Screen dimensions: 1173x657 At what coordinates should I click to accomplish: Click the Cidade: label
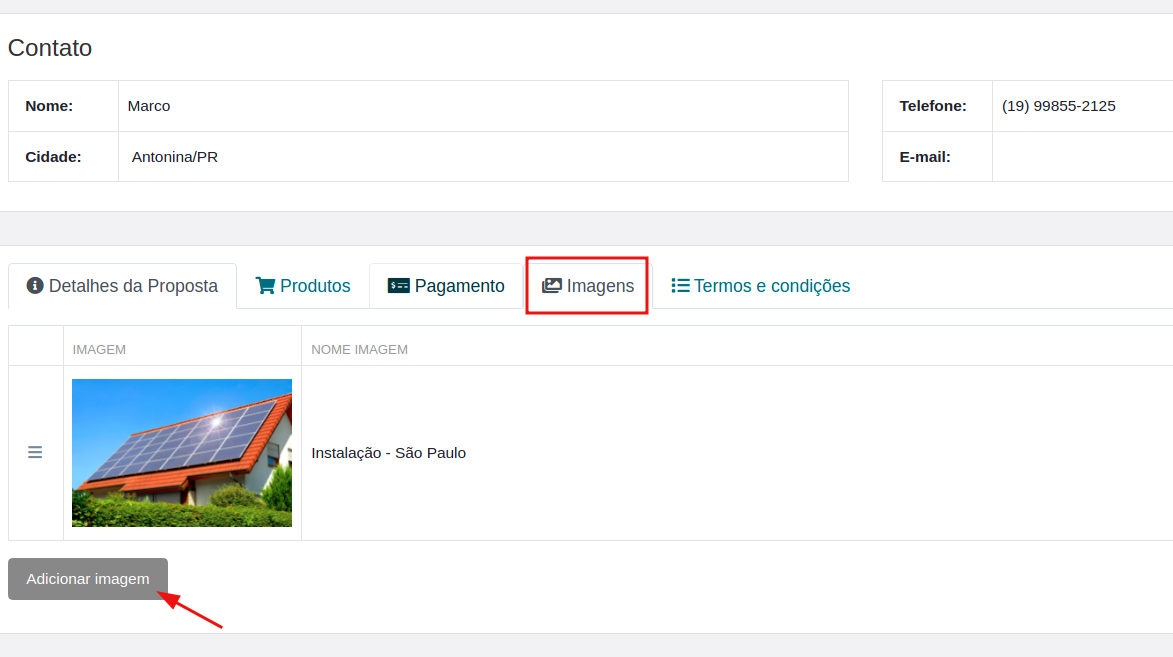click(x=53, y=157)
